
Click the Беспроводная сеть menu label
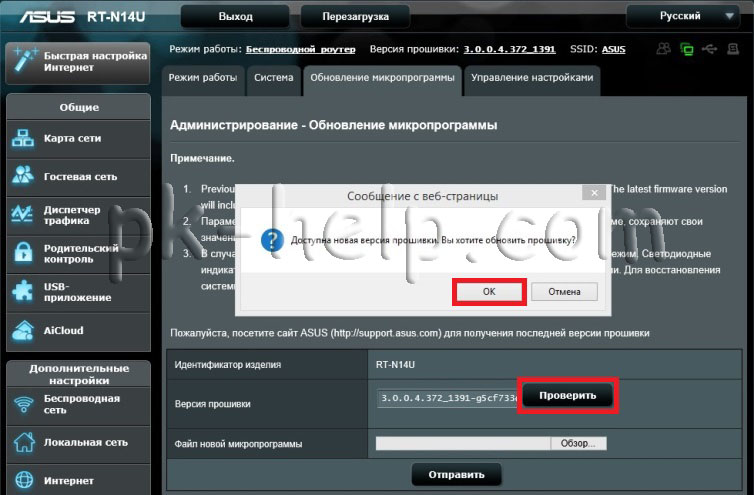pos(82,404)
